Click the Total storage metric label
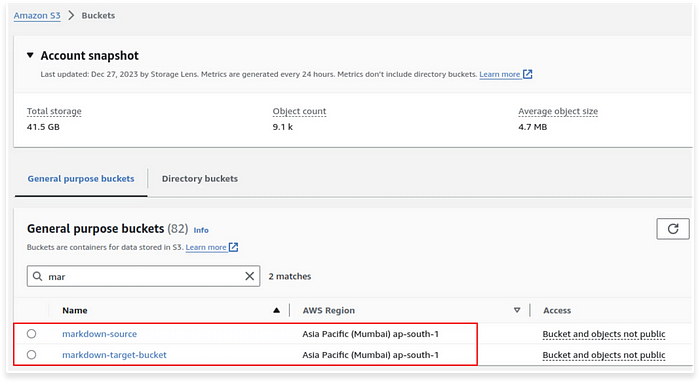700x383 pixels. pyautogui.click(x=54, y=111)
